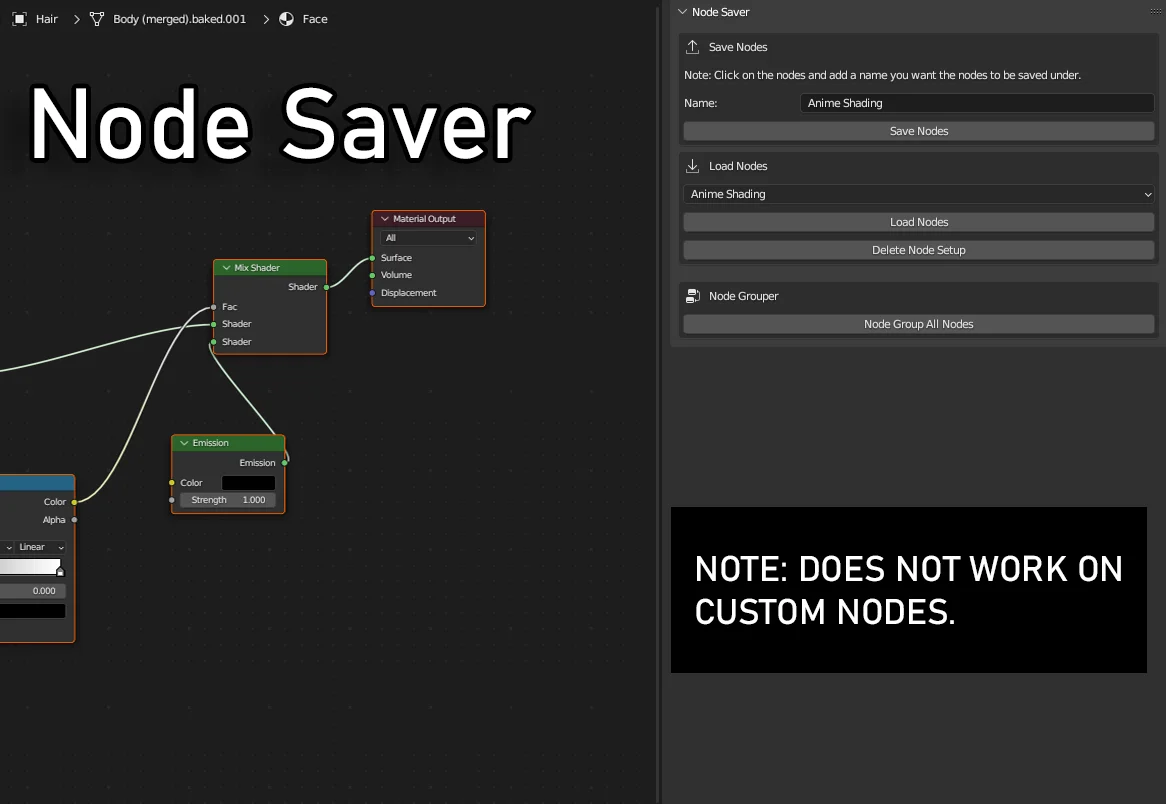
Task: Collapse the Mix Shader node
Action: [x=226, y=268]
